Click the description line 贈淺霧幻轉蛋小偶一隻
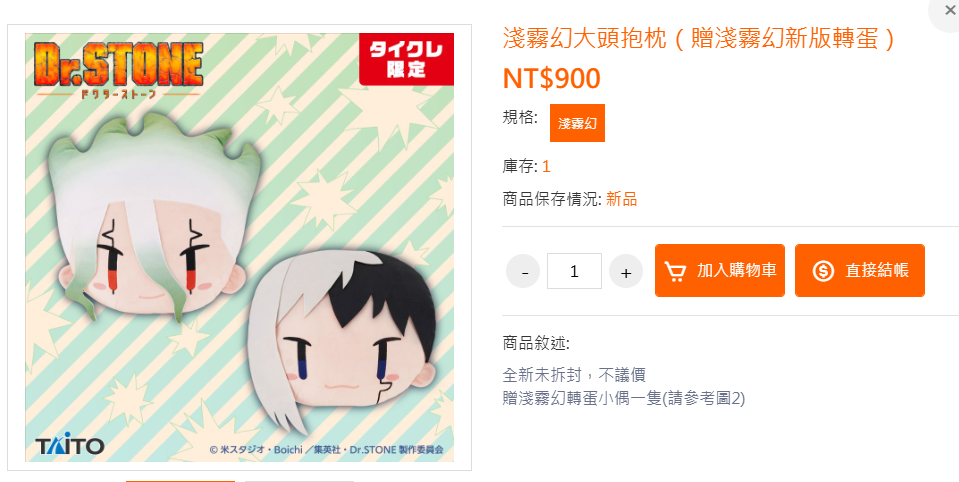 click(x=623, y=399)
